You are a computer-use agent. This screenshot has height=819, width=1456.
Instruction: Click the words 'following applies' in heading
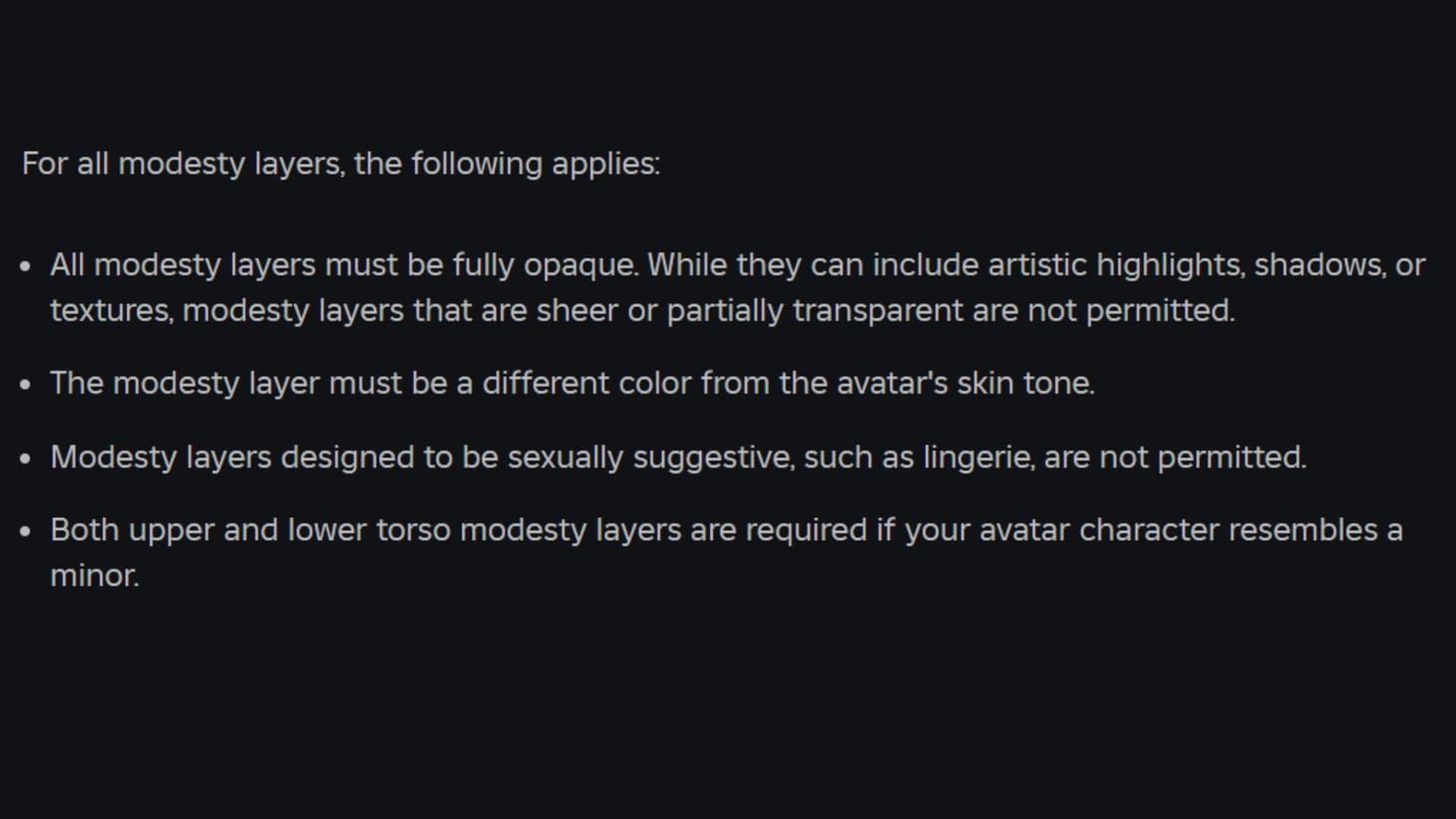[x=535, y=164]
